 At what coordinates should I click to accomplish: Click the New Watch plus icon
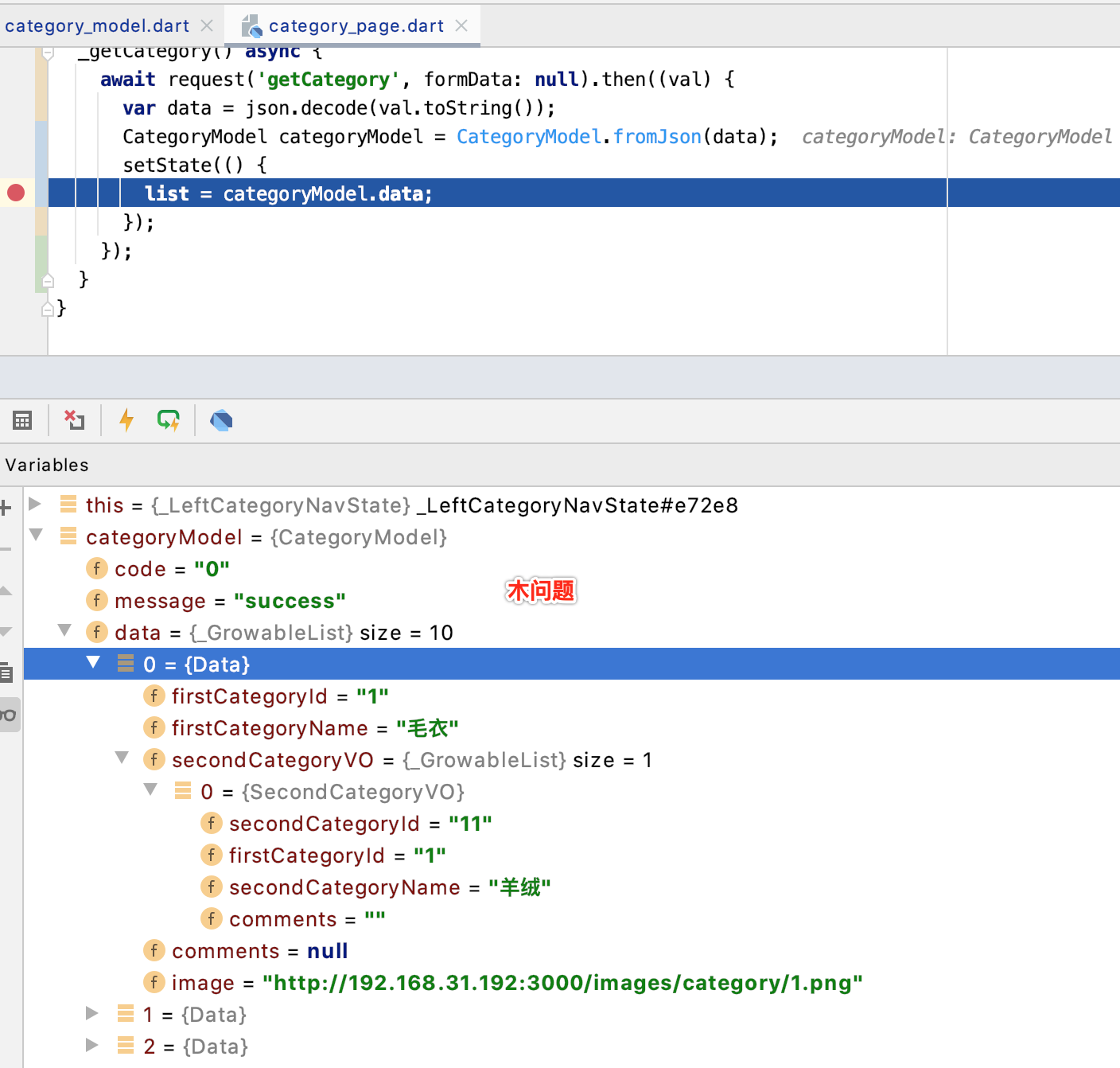pos(6,507)
